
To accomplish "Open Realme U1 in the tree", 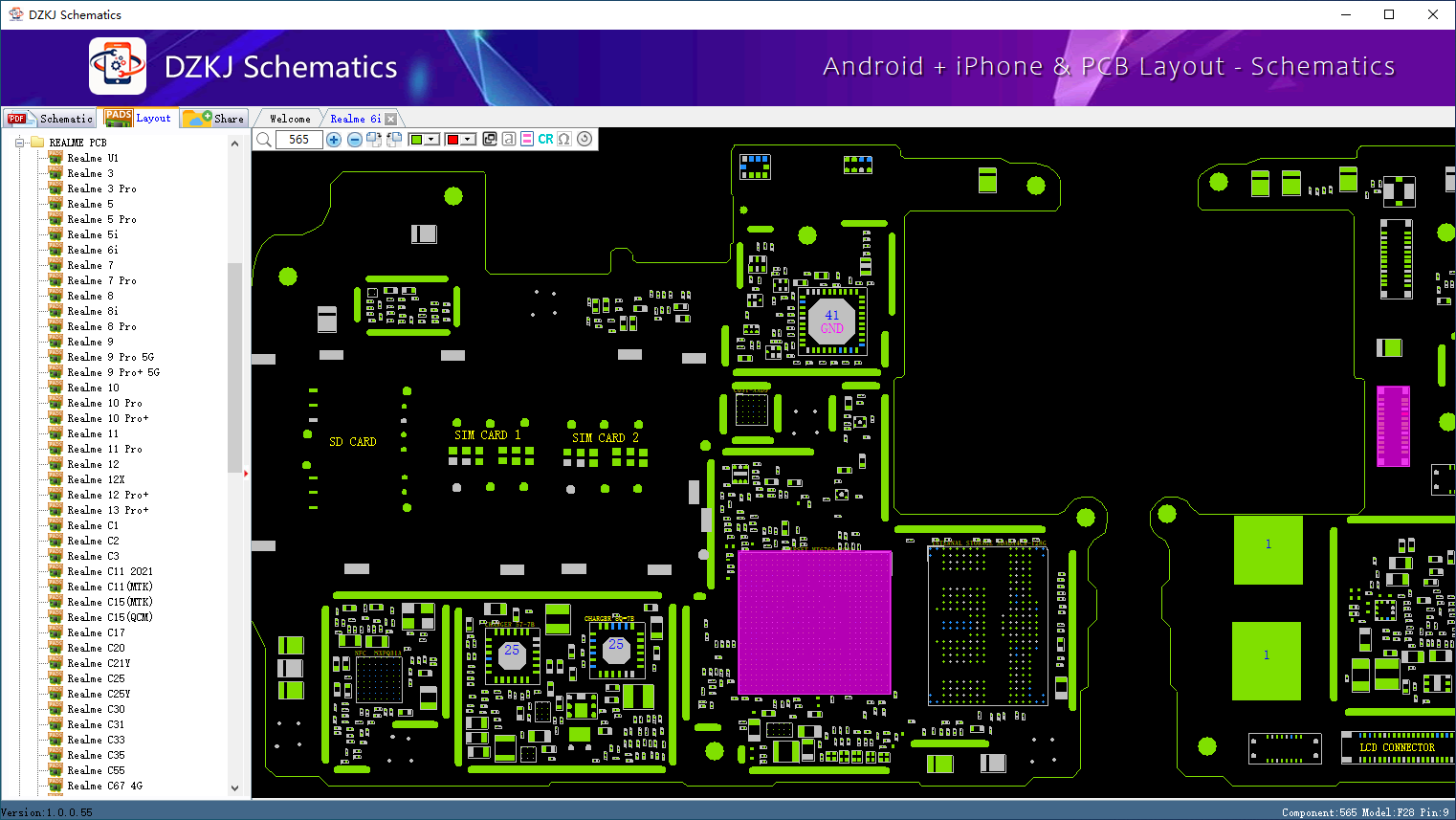I will coord(93,158).
